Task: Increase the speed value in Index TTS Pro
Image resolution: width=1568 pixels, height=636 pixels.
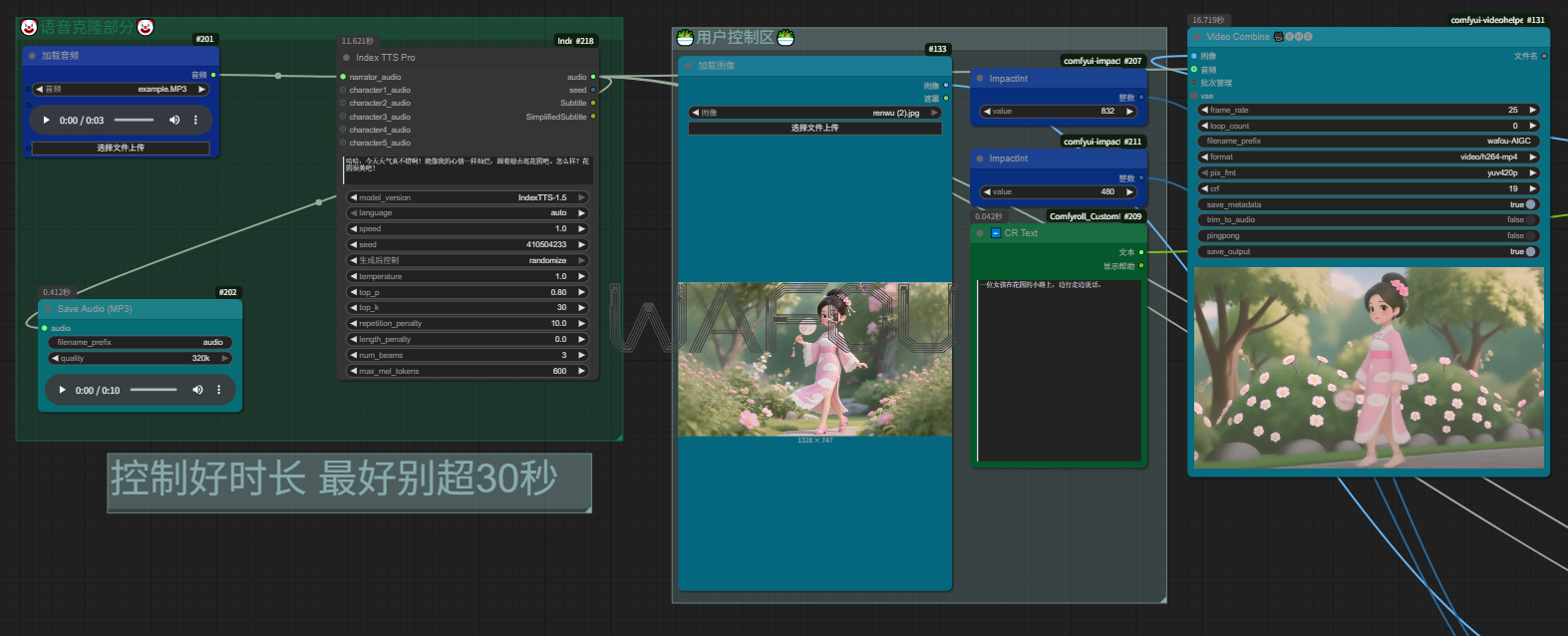Action: pyautogui.click(x=582, y=228)
